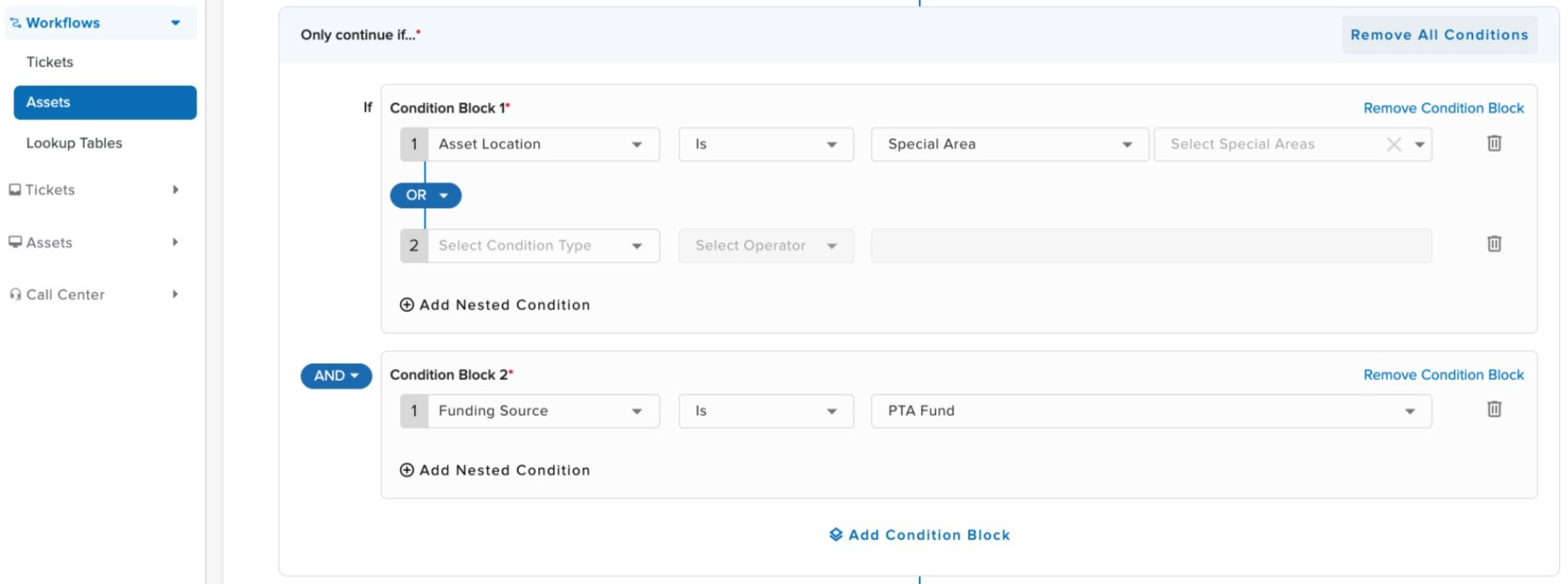Image resolution: width=1568 pixels, height=584 pixels.
Task: Click Remove All Conditions button
Action: coord(1438,35)
